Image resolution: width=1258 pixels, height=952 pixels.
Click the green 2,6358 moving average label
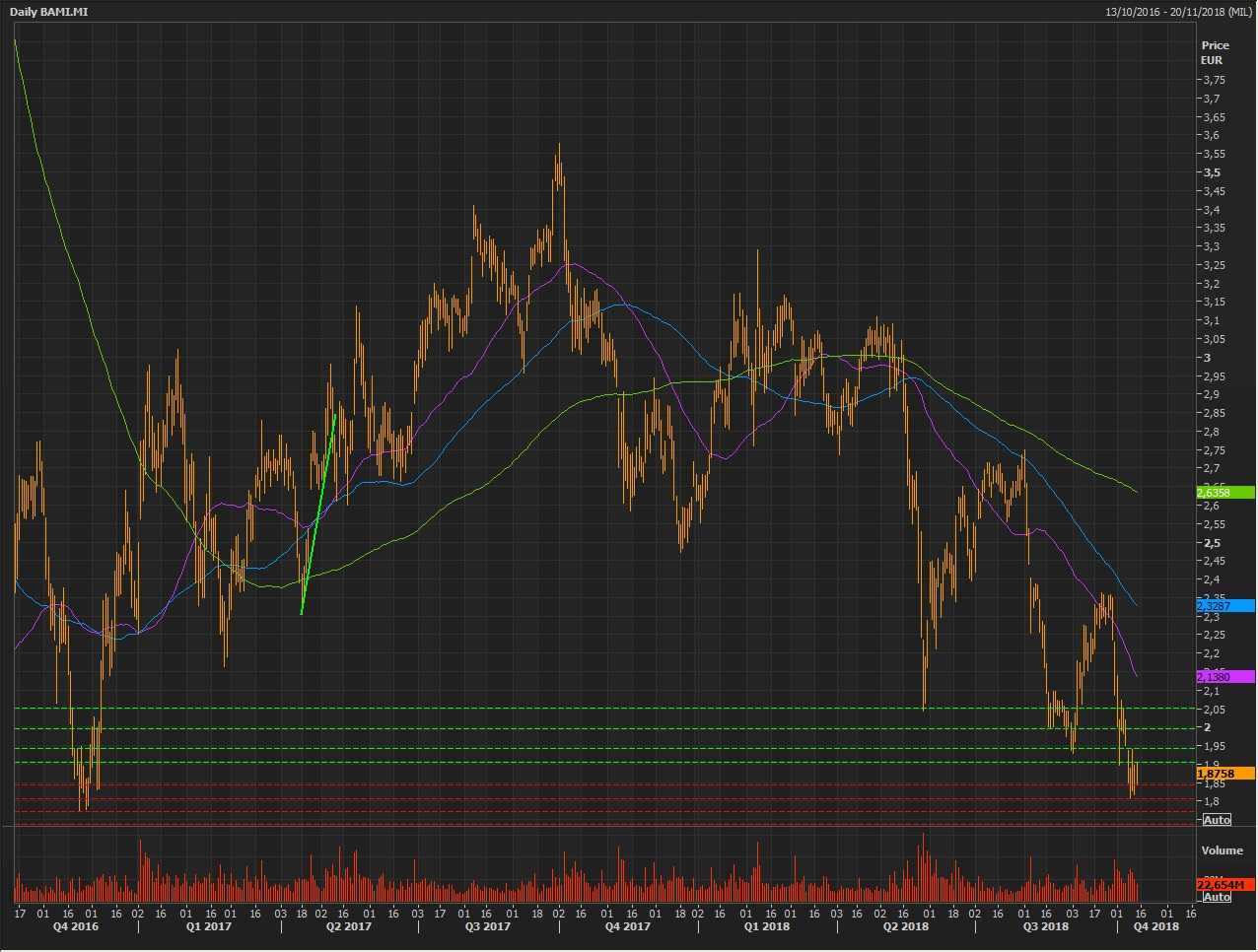[x=1224, y=493]
